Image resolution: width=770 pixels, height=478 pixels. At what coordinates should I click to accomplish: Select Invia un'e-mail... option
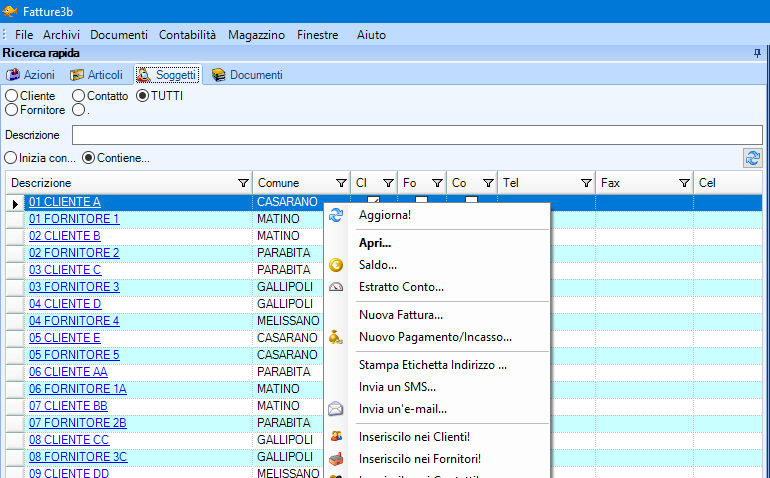402,409
